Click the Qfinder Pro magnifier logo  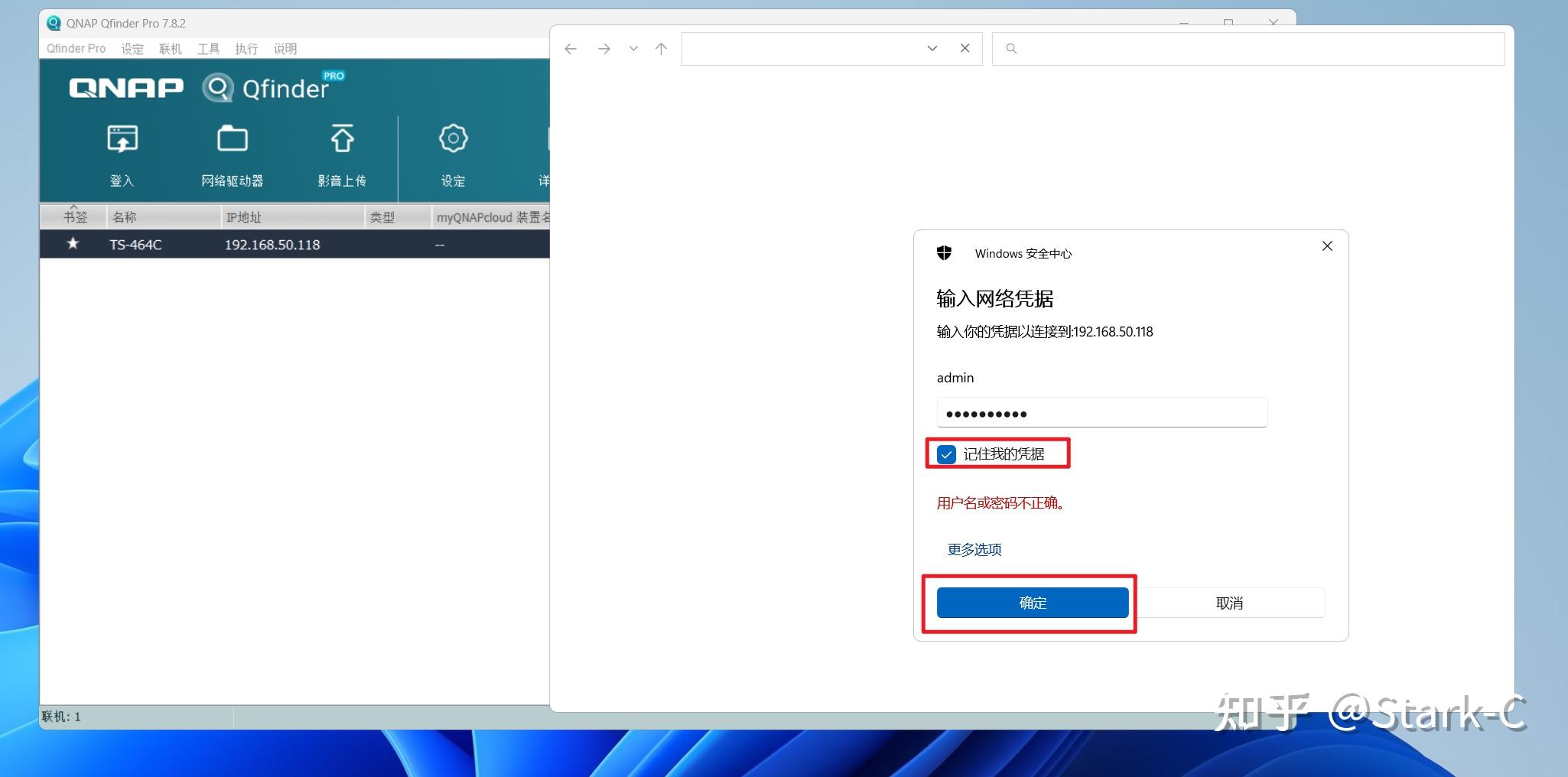click(218, 86)
